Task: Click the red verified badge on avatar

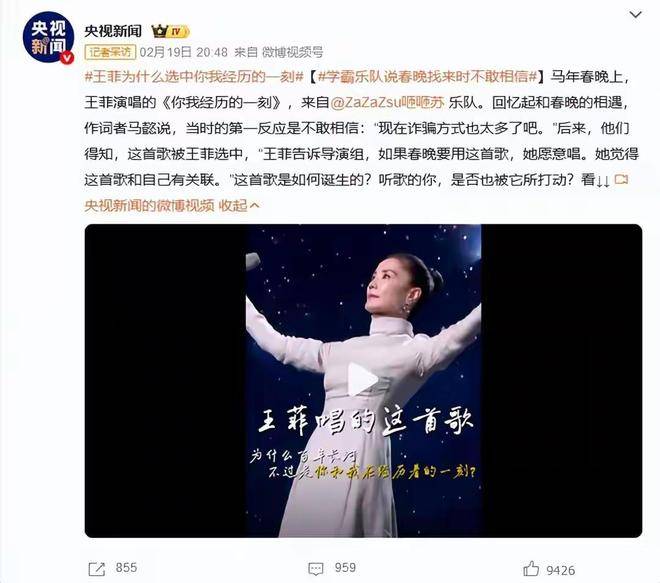Action: [x=67, y=58]
